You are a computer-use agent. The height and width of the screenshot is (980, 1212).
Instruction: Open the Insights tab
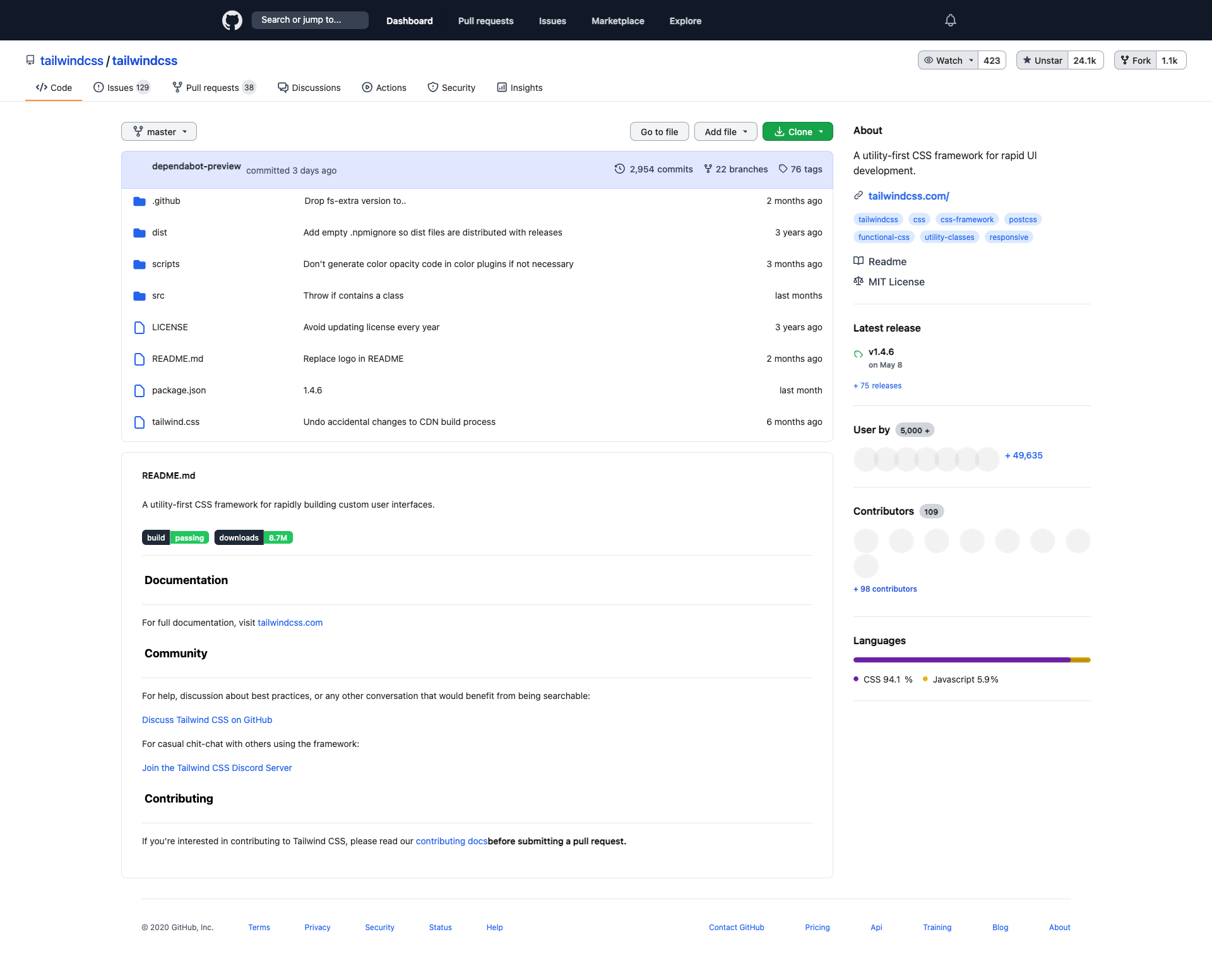click(x=520, y=88)
